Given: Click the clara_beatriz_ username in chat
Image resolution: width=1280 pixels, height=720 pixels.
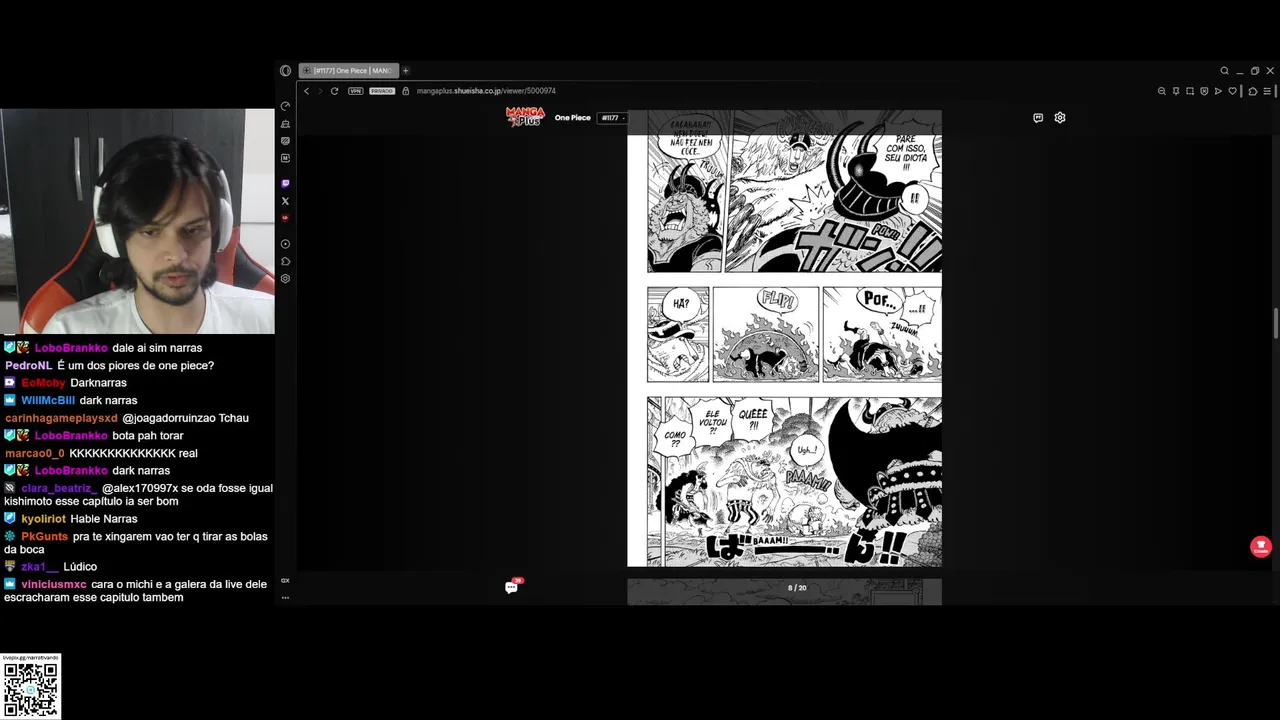Looking at the screenshot, I should click(59, 488).
